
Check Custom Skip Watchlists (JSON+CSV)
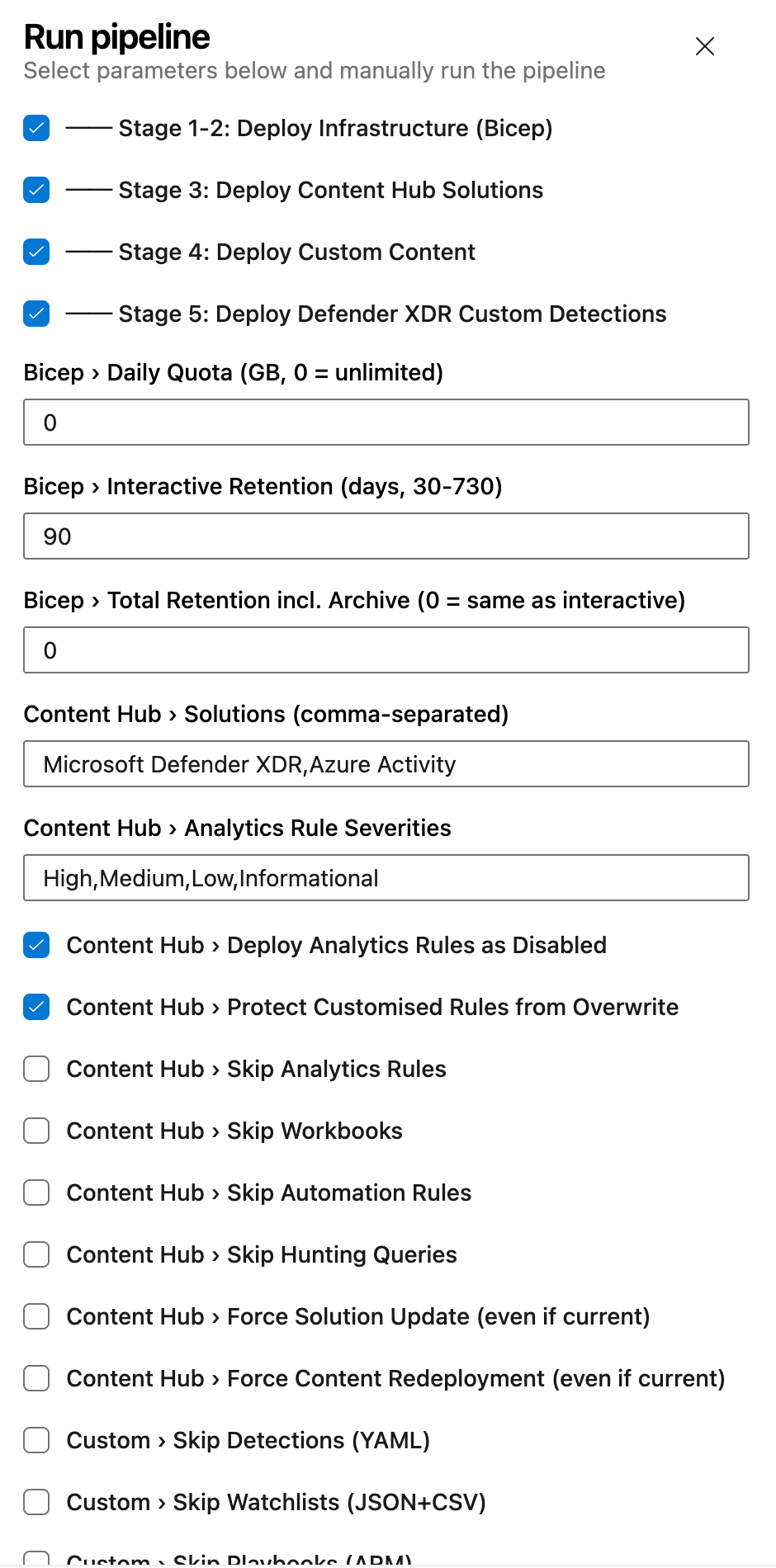pyautogui.click(x=36, y=1502)
